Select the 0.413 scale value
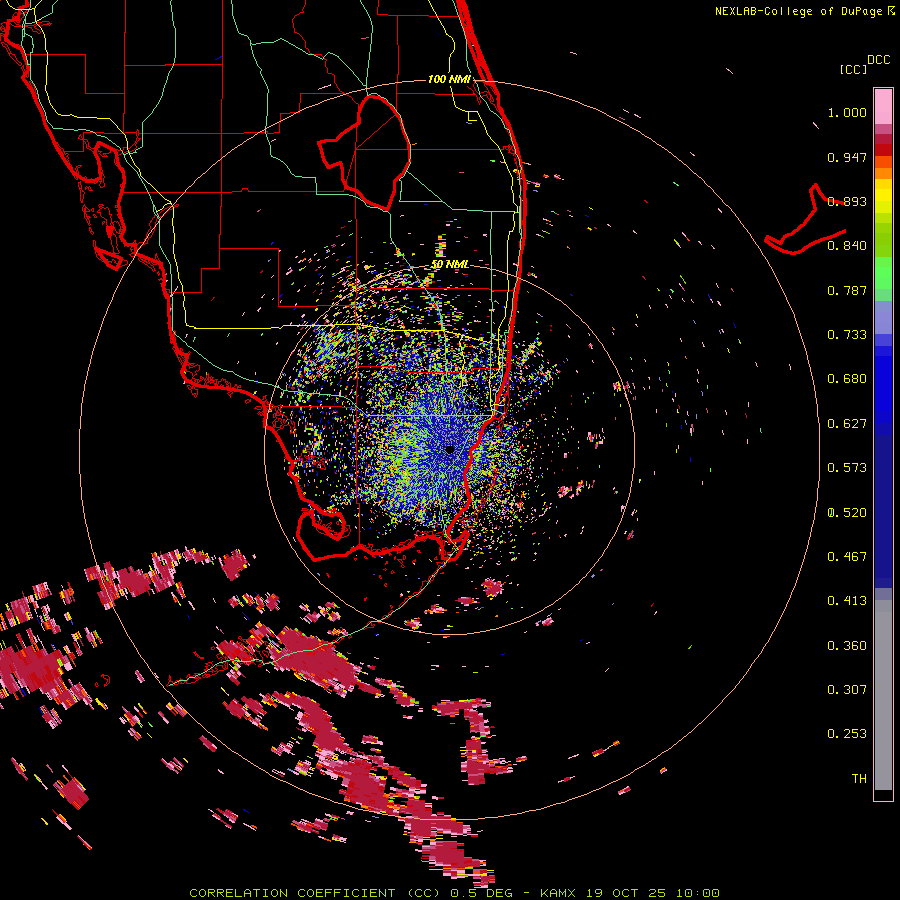The width and height of the screenshot is (900, 900). click(847, 601)
